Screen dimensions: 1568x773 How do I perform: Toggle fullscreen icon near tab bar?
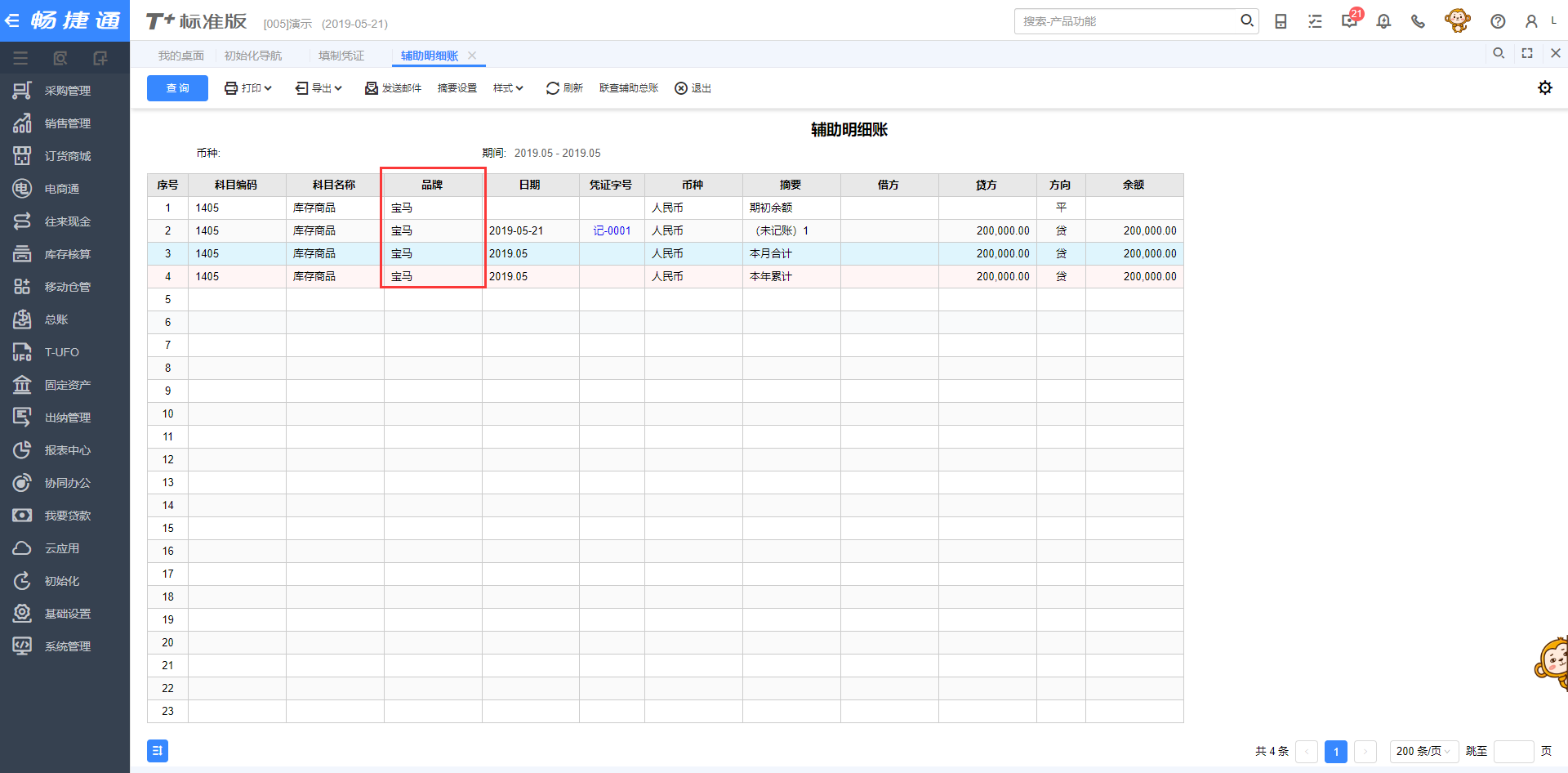point(1527,53)
